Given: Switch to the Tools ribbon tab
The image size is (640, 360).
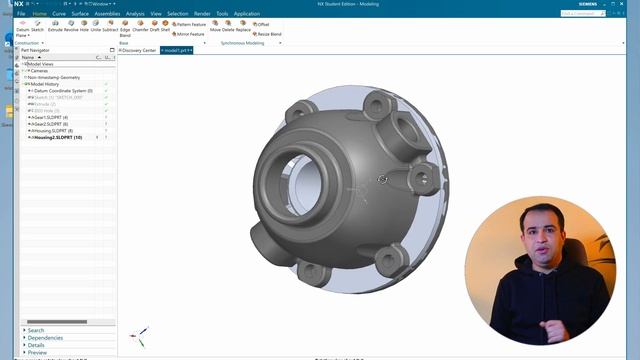Looking at the screenshot, I should [222, 13].
